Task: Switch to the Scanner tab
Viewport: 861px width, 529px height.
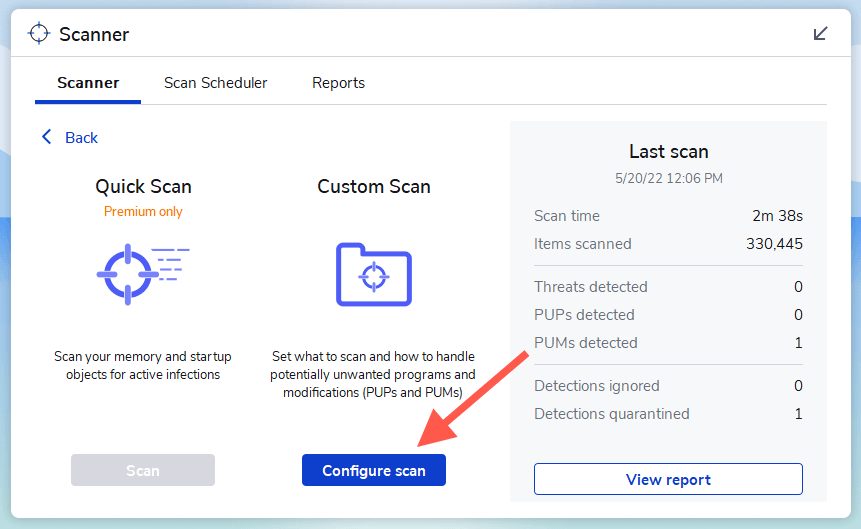Action: (88, 83)
